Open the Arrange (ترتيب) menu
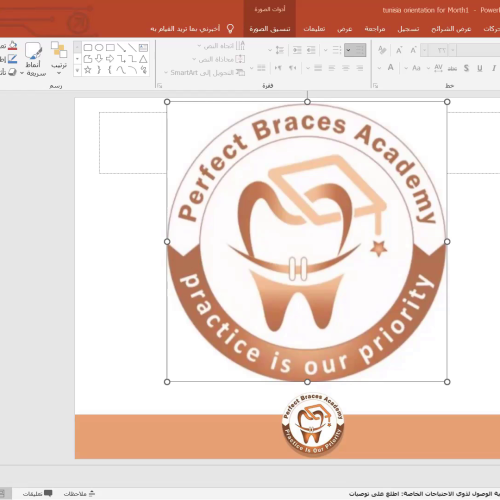Image resolution: width=500 pixels, height=500 pixels. click(59, 57)
